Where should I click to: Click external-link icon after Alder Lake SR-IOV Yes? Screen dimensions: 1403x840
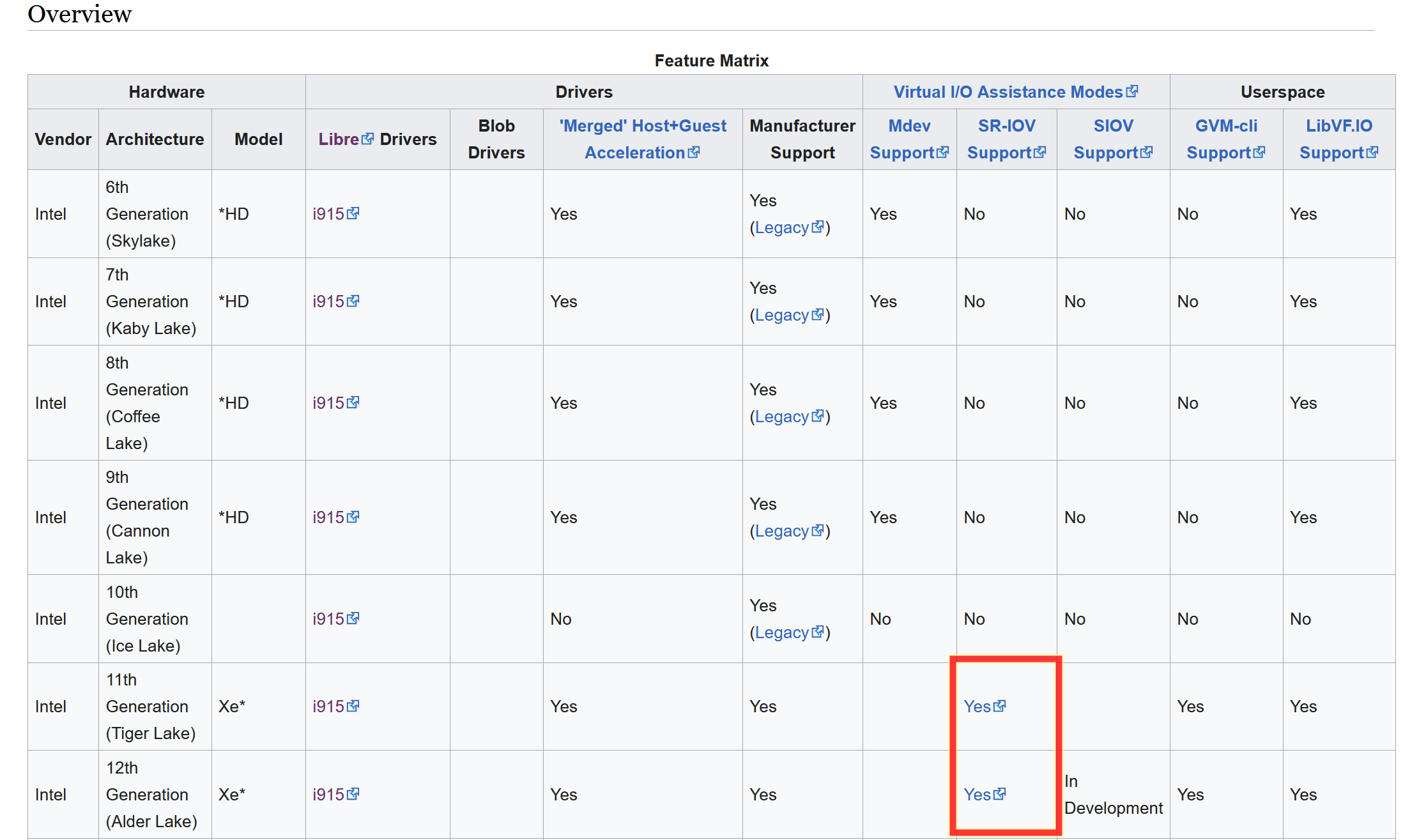point(1000,794)
